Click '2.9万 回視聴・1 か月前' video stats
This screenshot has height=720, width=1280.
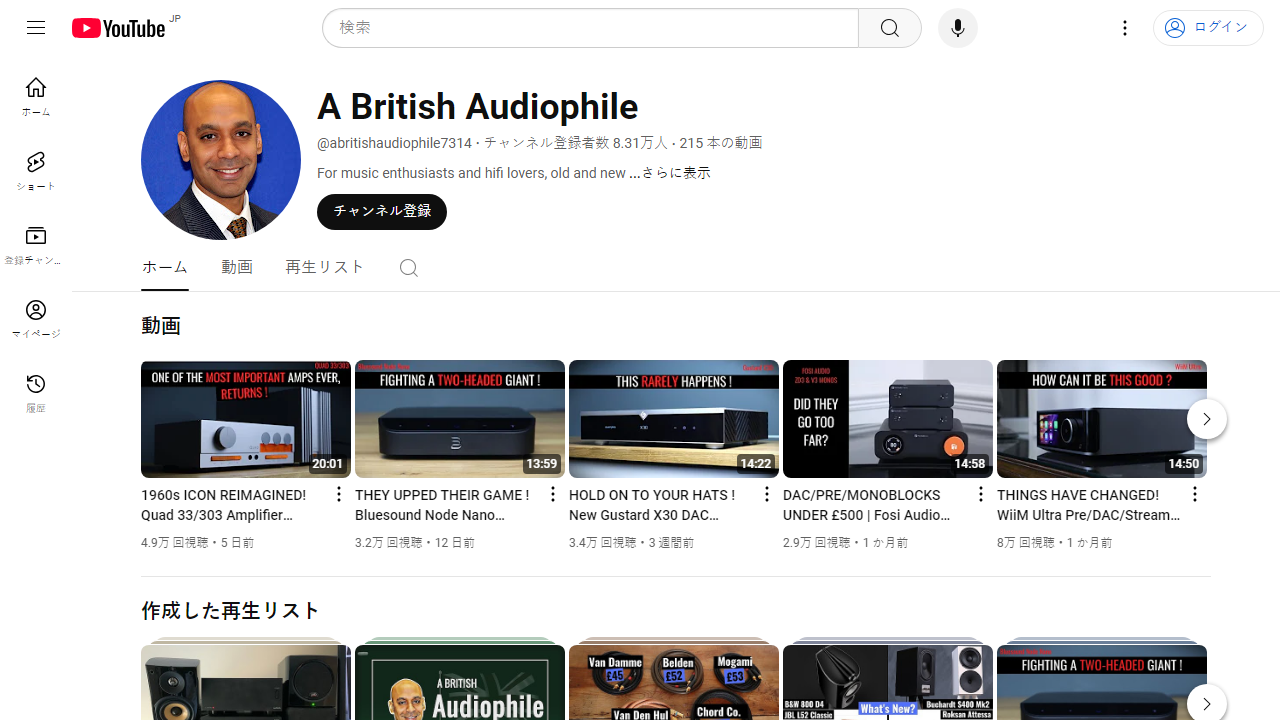click(846, 543)
